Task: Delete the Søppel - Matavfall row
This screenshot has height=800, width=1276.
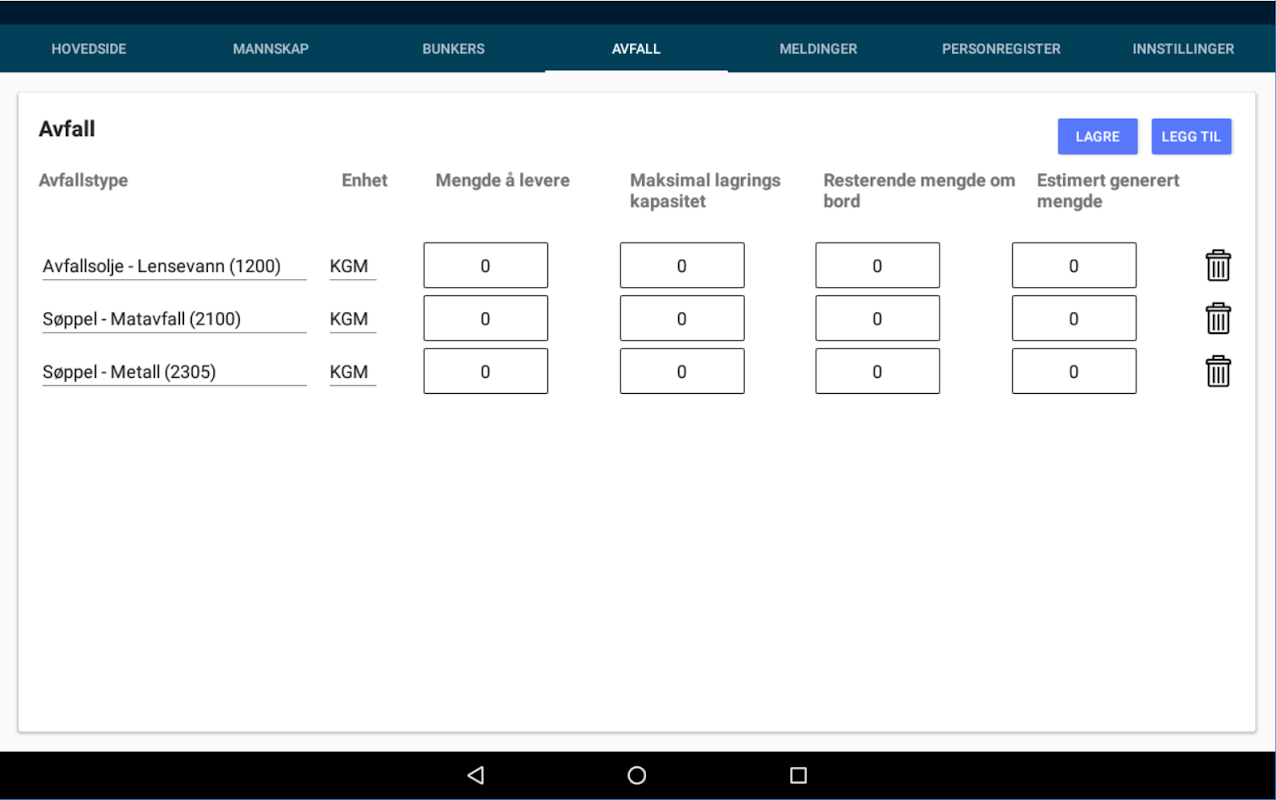Action: pos(1218,319)
